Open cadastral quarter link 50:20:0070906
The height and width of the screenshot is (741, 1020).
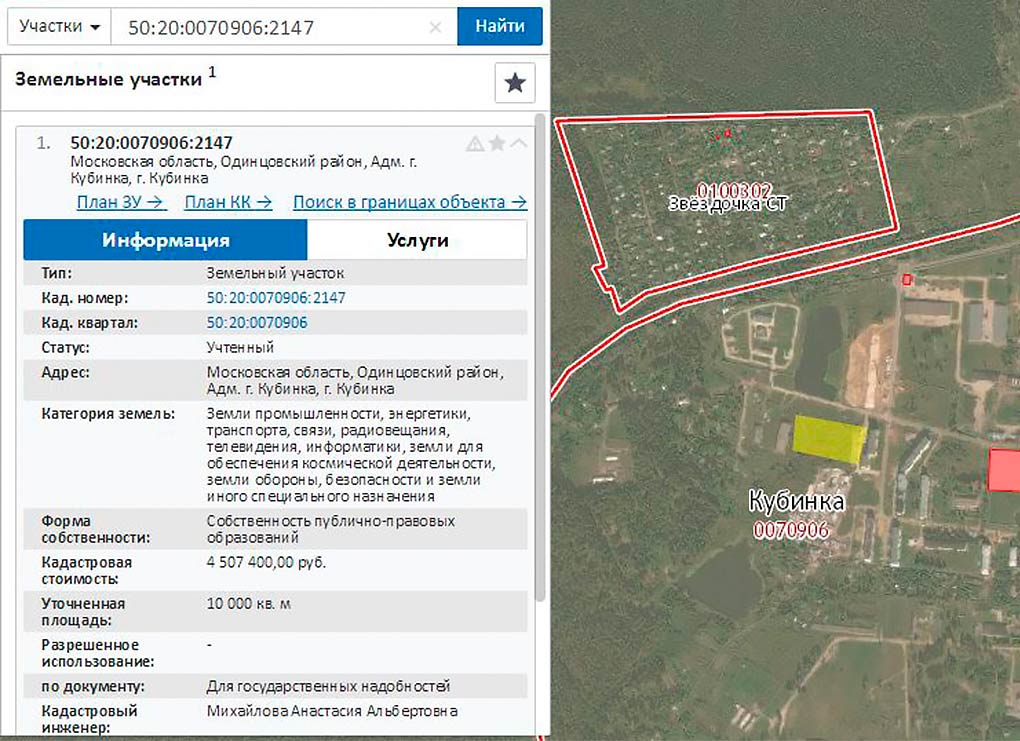[257, 322]
